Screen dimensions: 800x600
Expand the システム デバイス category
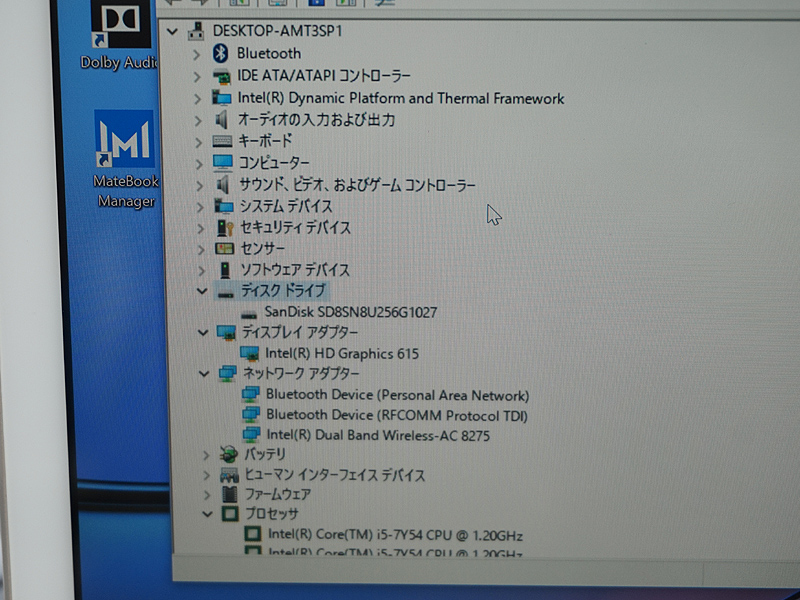coord(200,207)
